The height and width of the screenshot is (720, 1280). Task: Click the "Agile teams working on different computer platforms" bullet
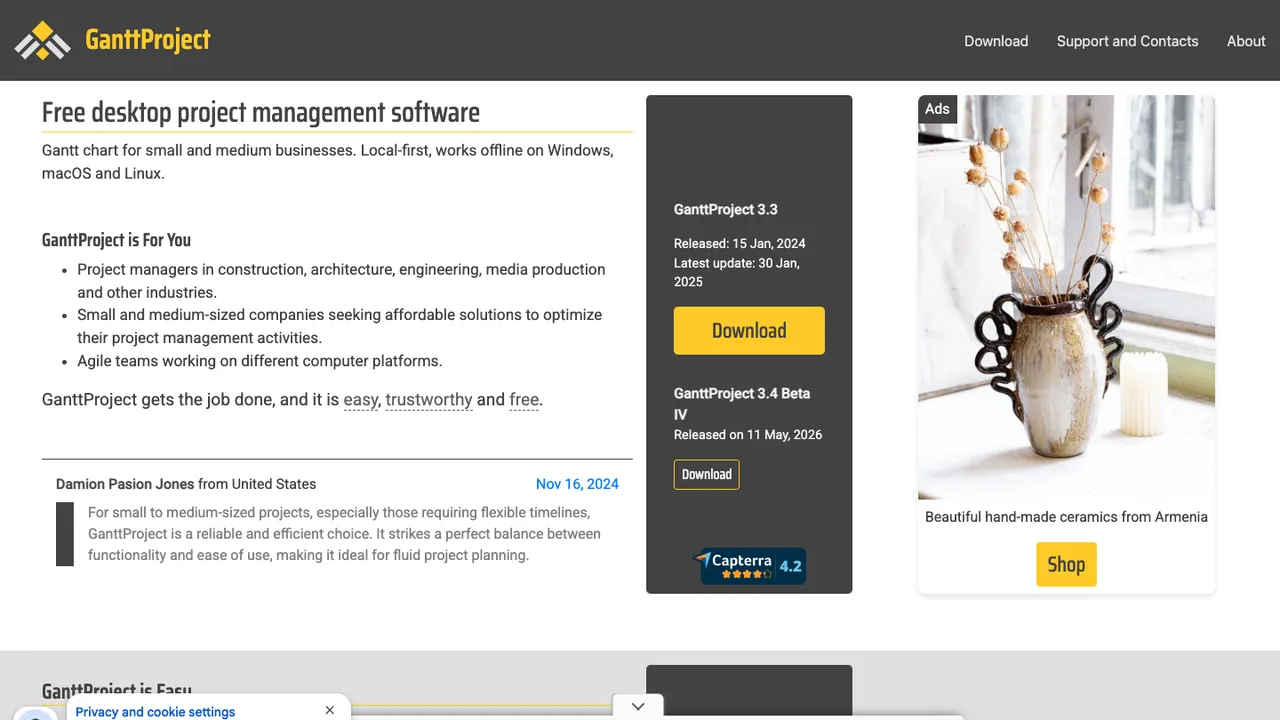[260, 361]
